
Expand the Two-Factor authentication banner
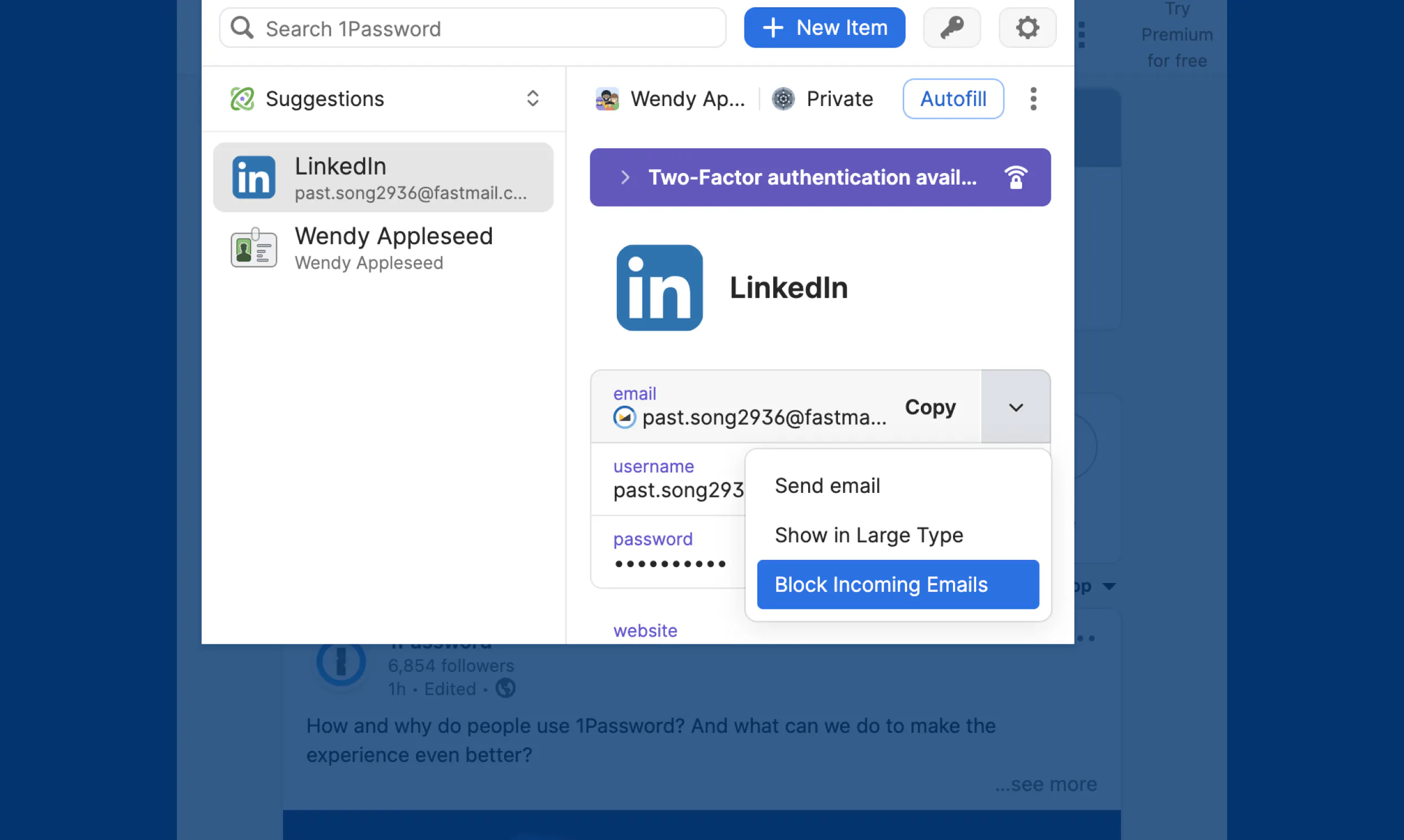coord(820,177)
